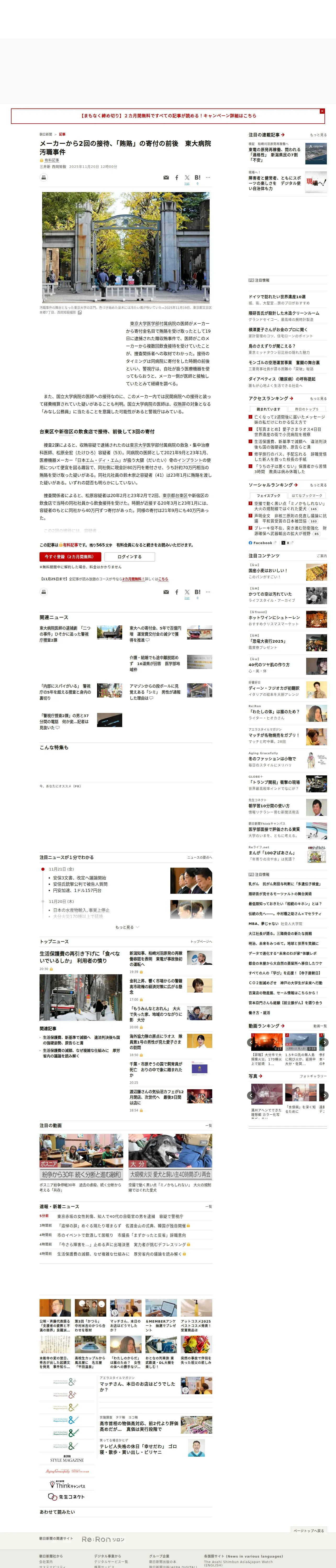This screenshot has height=1568, width=336.
Task: Share article on X using top icon
Action: click(187, 178)
